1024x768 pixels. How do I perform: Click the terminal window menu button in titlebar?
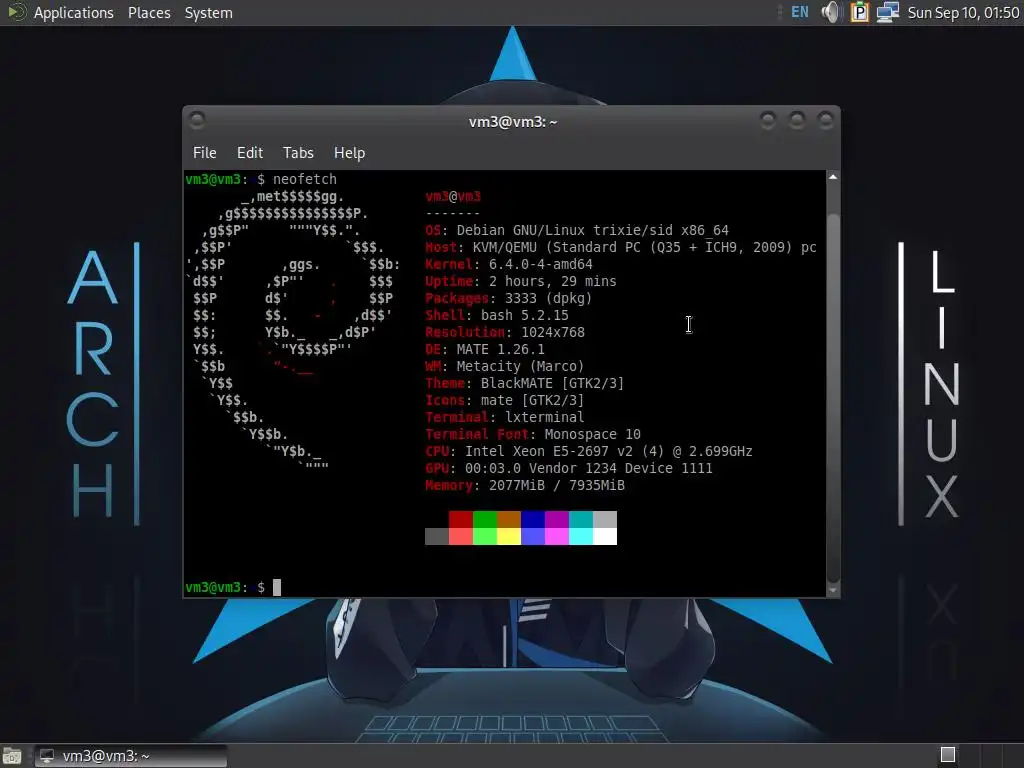pyautogui.click(x=197, y=120)
